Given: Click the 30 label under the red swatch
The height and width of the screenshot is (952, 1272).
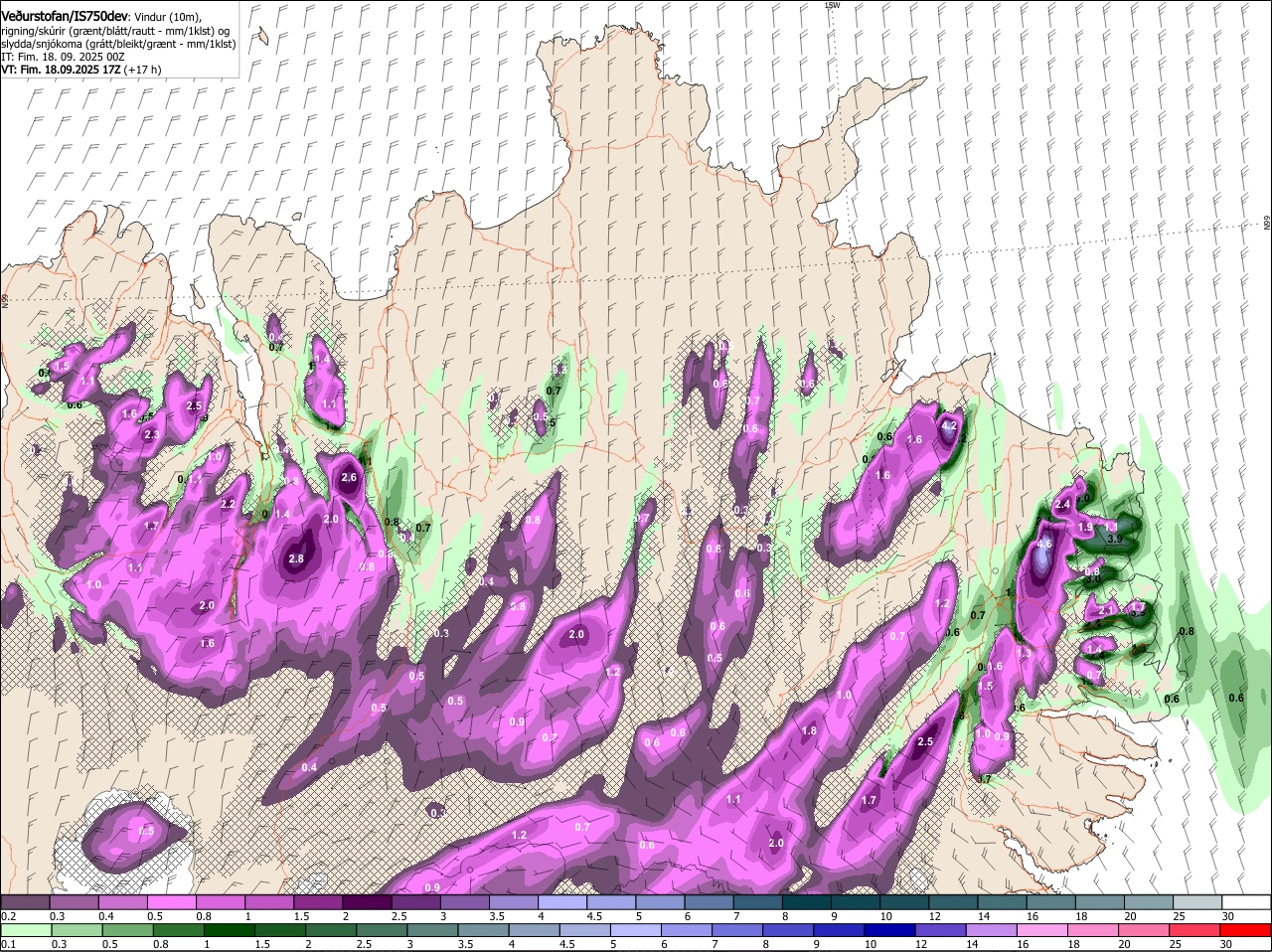Looking at the screenshot, I should click(x=1226, y=944).
